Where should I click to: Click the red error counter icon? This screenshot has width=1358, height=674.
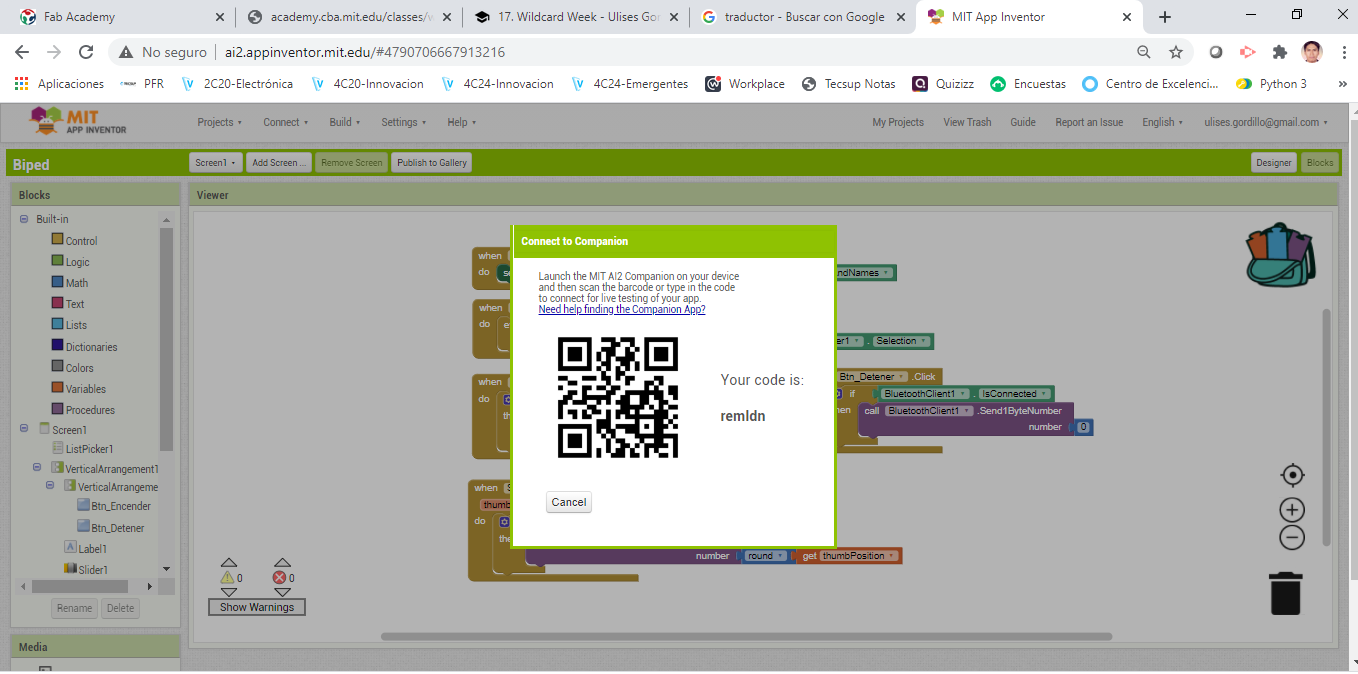279,578
